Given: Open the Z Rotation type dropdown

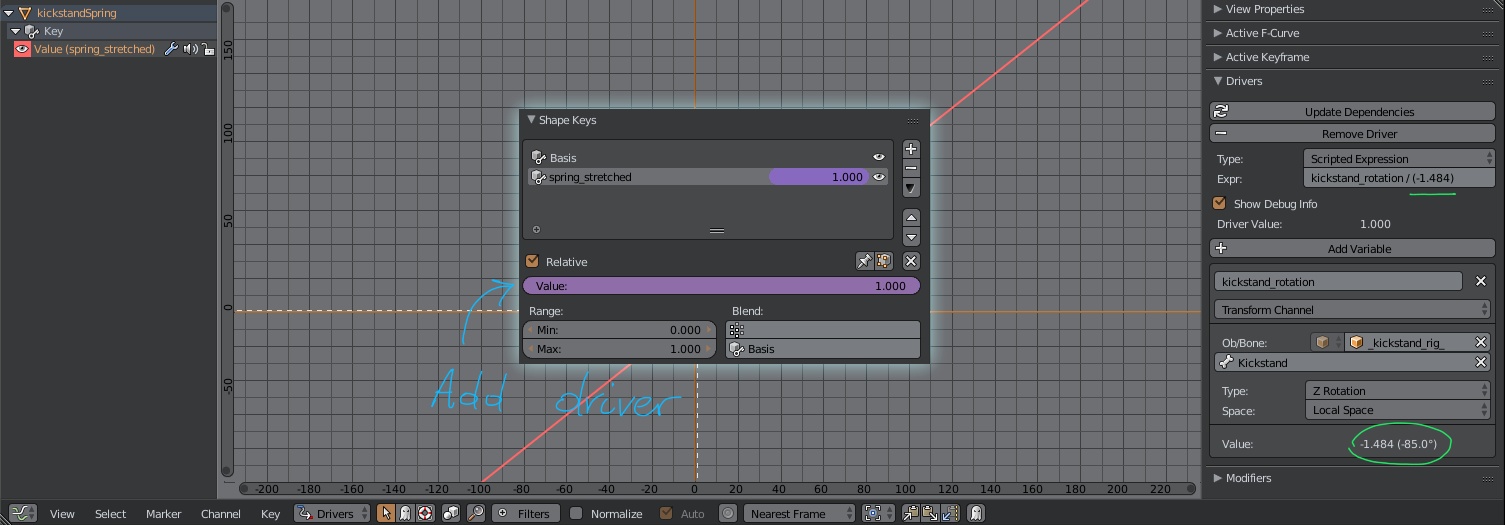Looking at the screenshot, I should (1399, 391).
